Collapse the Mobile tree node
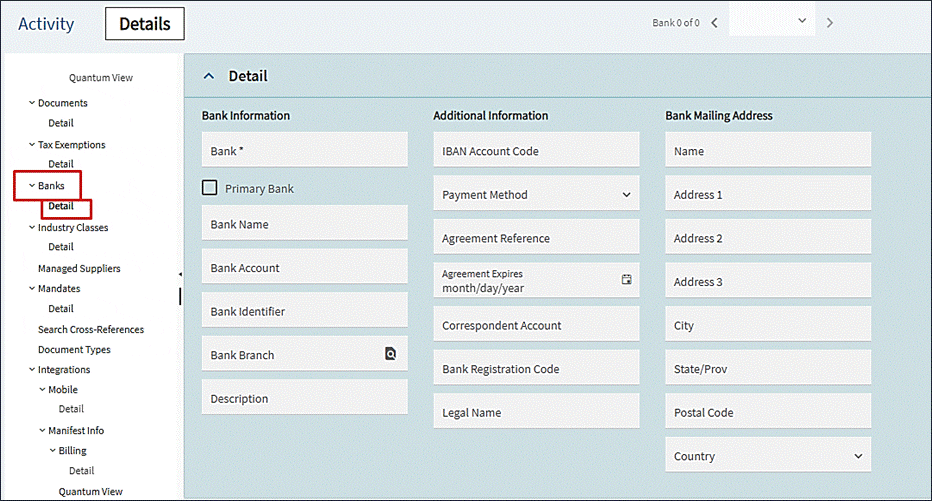This screenshot has width=932, height=501. tap(42, 389)
